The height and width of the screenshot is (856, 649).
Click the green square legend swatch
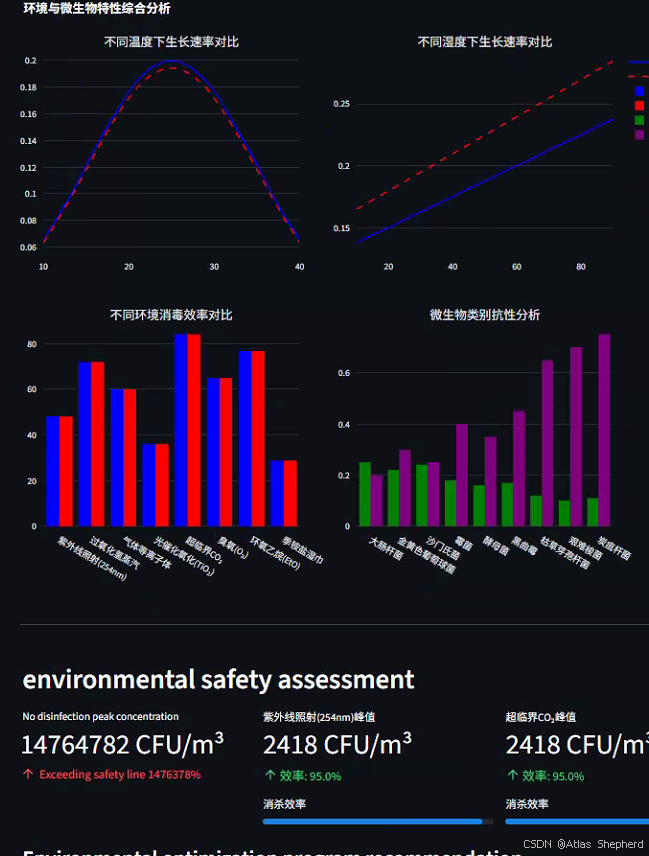(640, 120)
